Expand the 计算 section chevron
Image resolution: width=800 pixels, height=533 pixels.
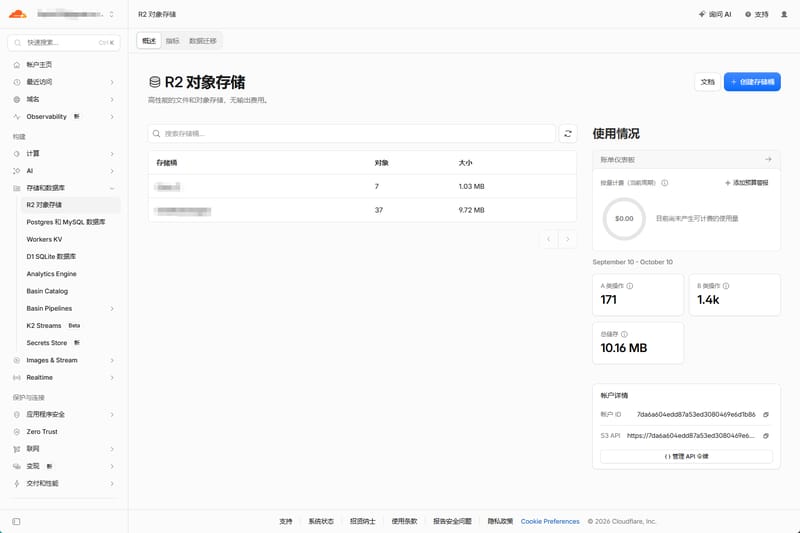[x=112, y=154]
